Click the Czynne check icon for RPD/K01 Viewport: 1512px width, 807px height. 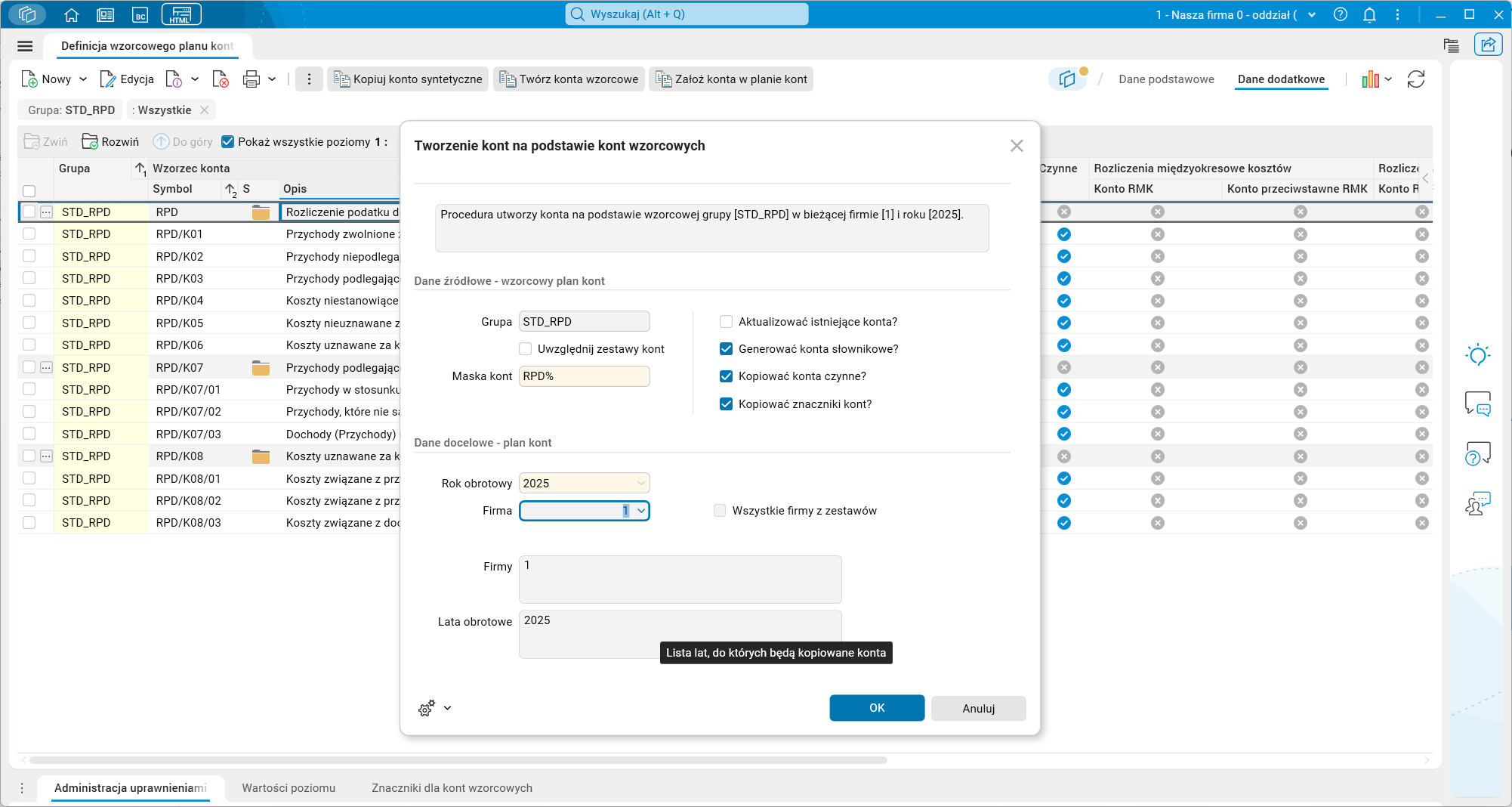(x=1064, y=234)
